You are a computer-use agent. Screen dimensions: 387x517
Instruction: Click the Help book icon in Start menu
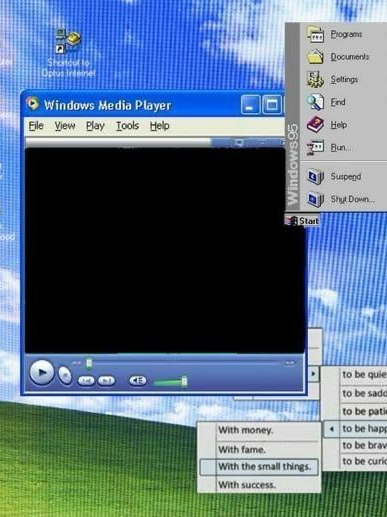(315, 125)
